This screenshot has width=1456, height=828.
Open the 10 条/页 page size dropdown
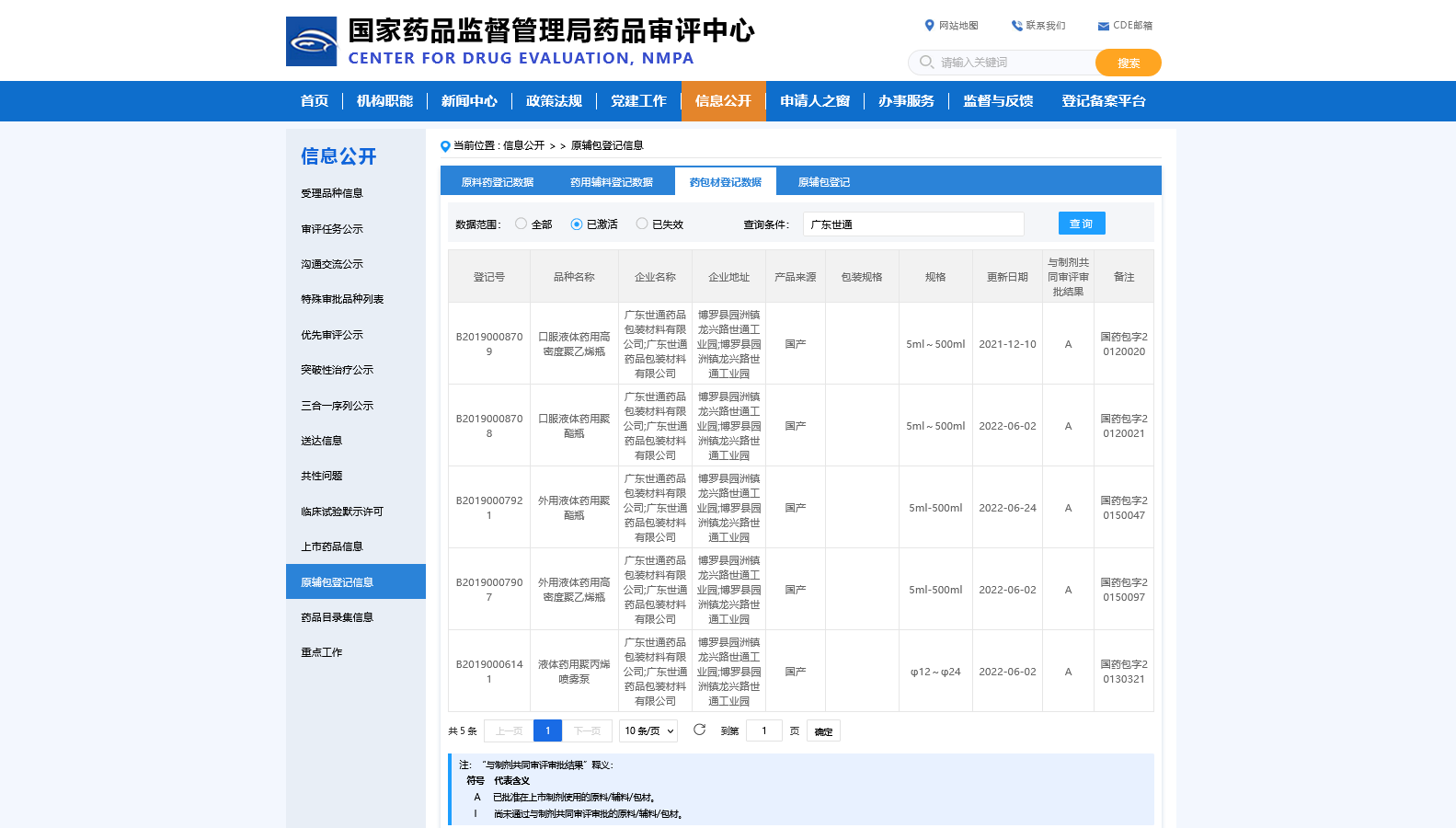point(648,730)
